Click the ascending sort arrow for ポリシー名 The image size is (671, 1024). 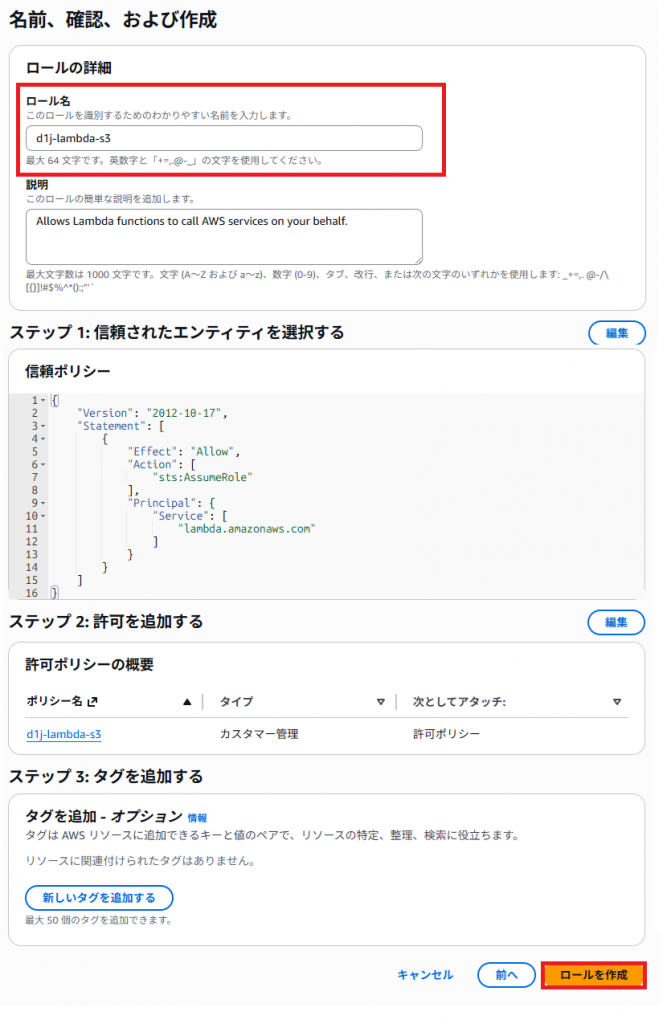186,702
